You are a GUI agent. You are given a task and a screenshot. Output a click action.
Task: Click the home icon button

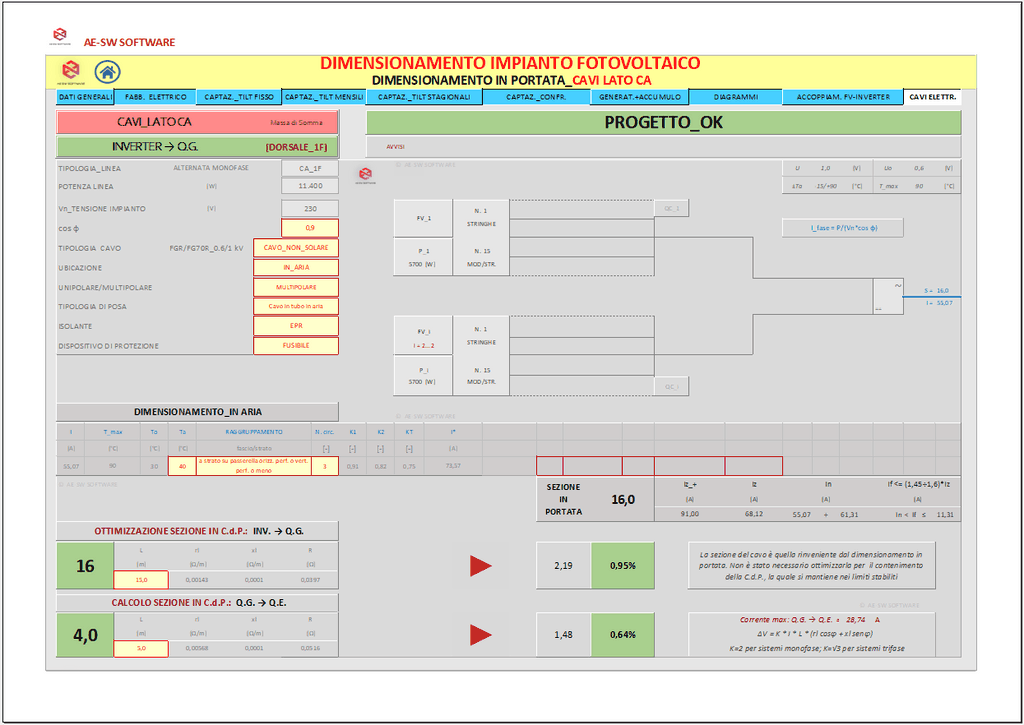(107, 72)
